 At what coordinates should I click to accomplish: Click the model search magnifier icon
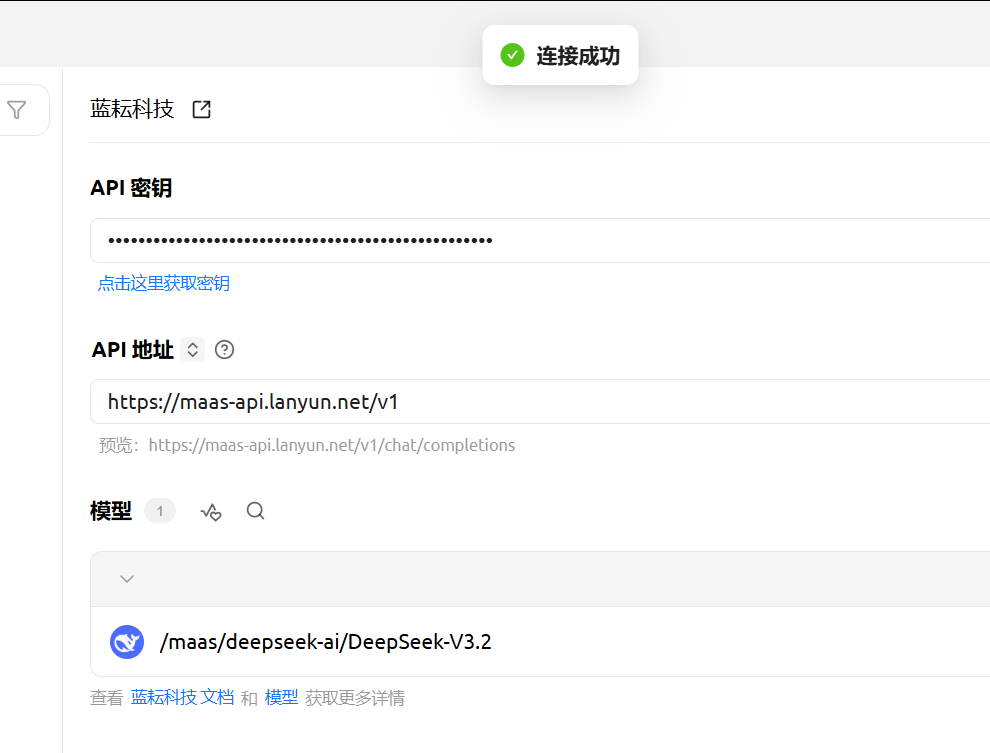pos(255,511)
